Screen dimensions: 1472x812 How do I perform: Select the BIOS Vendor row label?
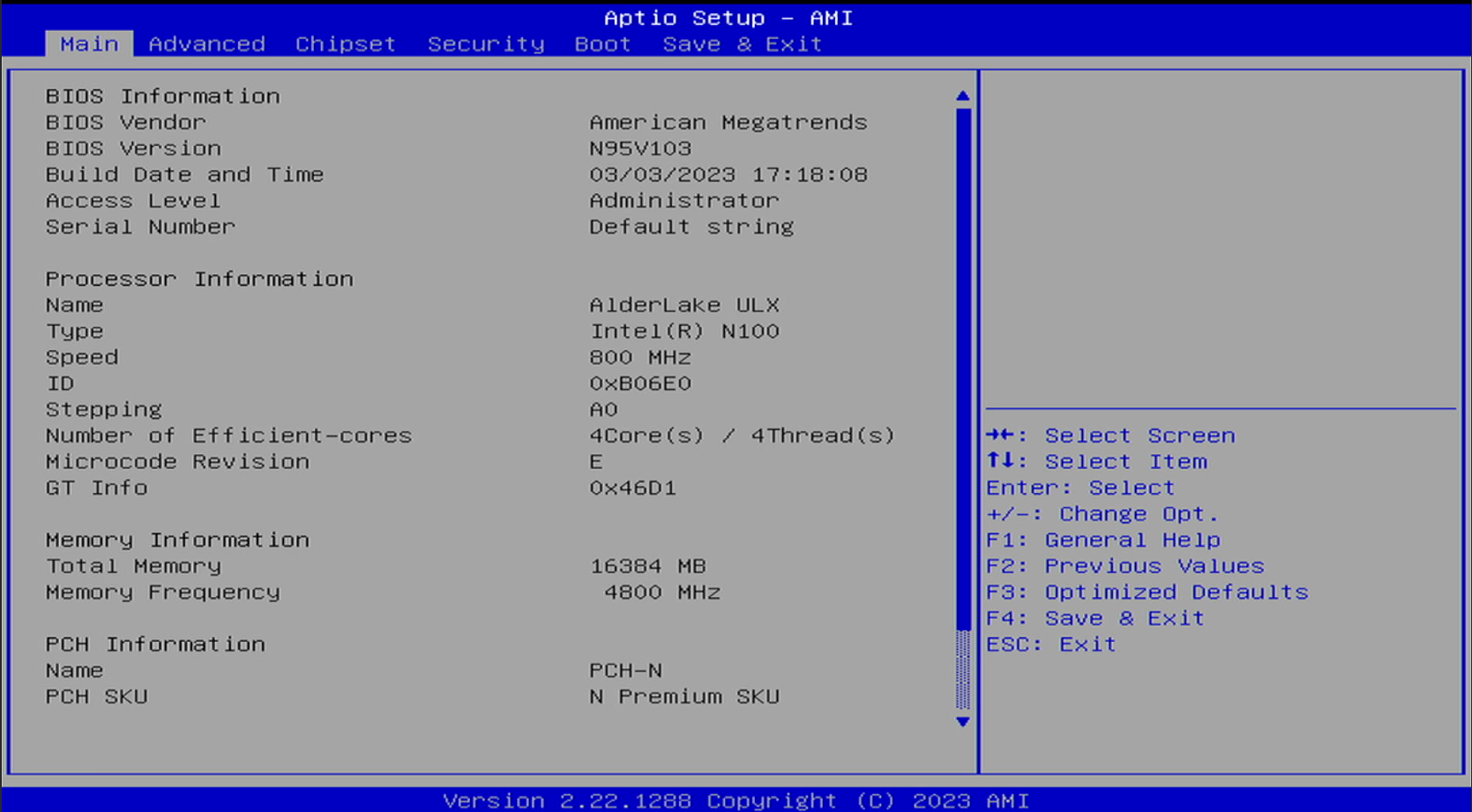[125, 122]
